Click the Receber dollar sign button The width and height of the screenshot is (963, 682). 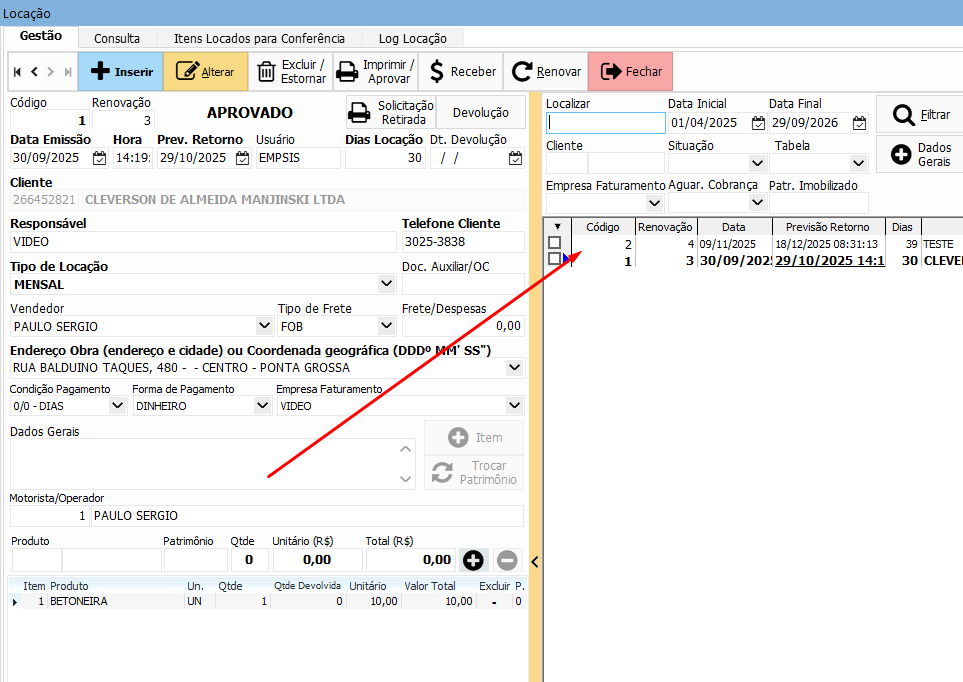click(x=461, y=72)
